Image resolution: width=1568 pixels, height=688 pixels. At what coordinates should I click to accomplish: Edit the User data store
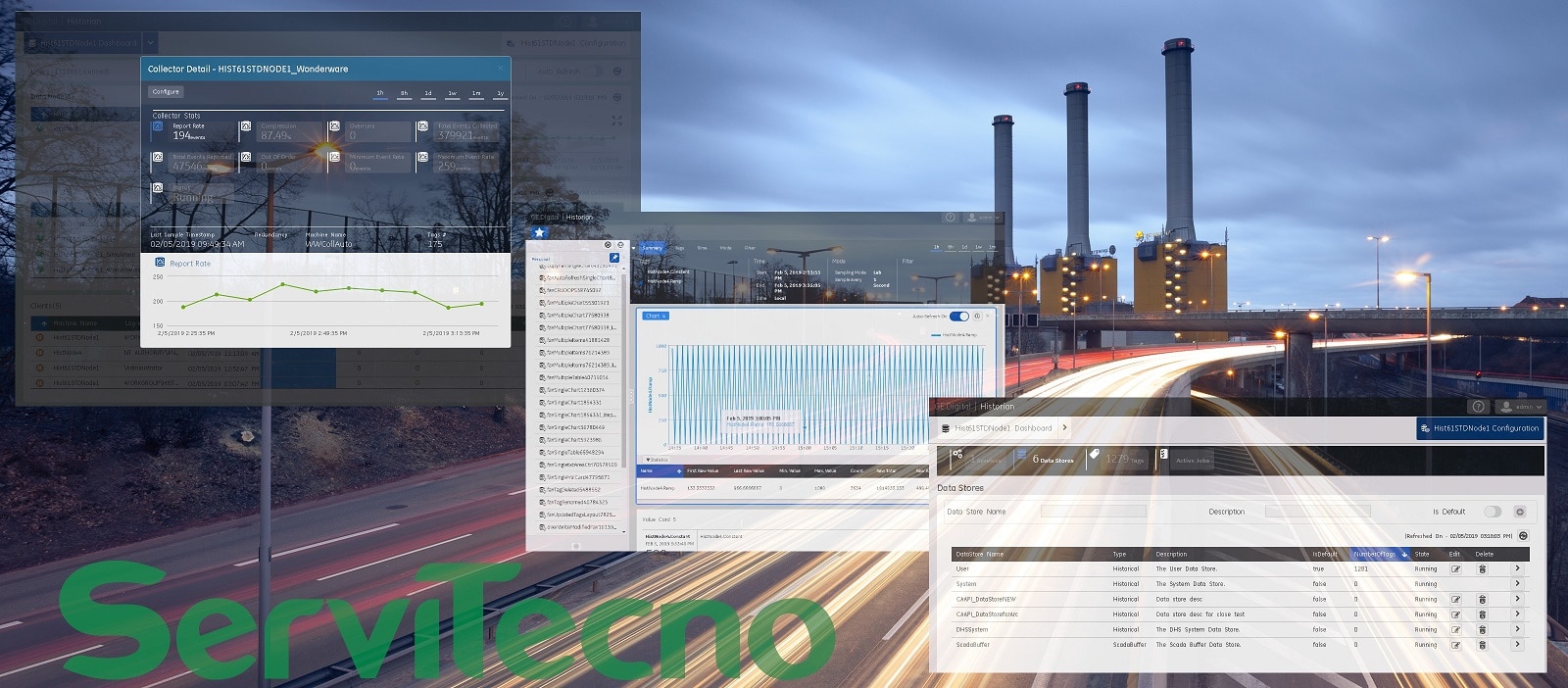pos(1455,569)
